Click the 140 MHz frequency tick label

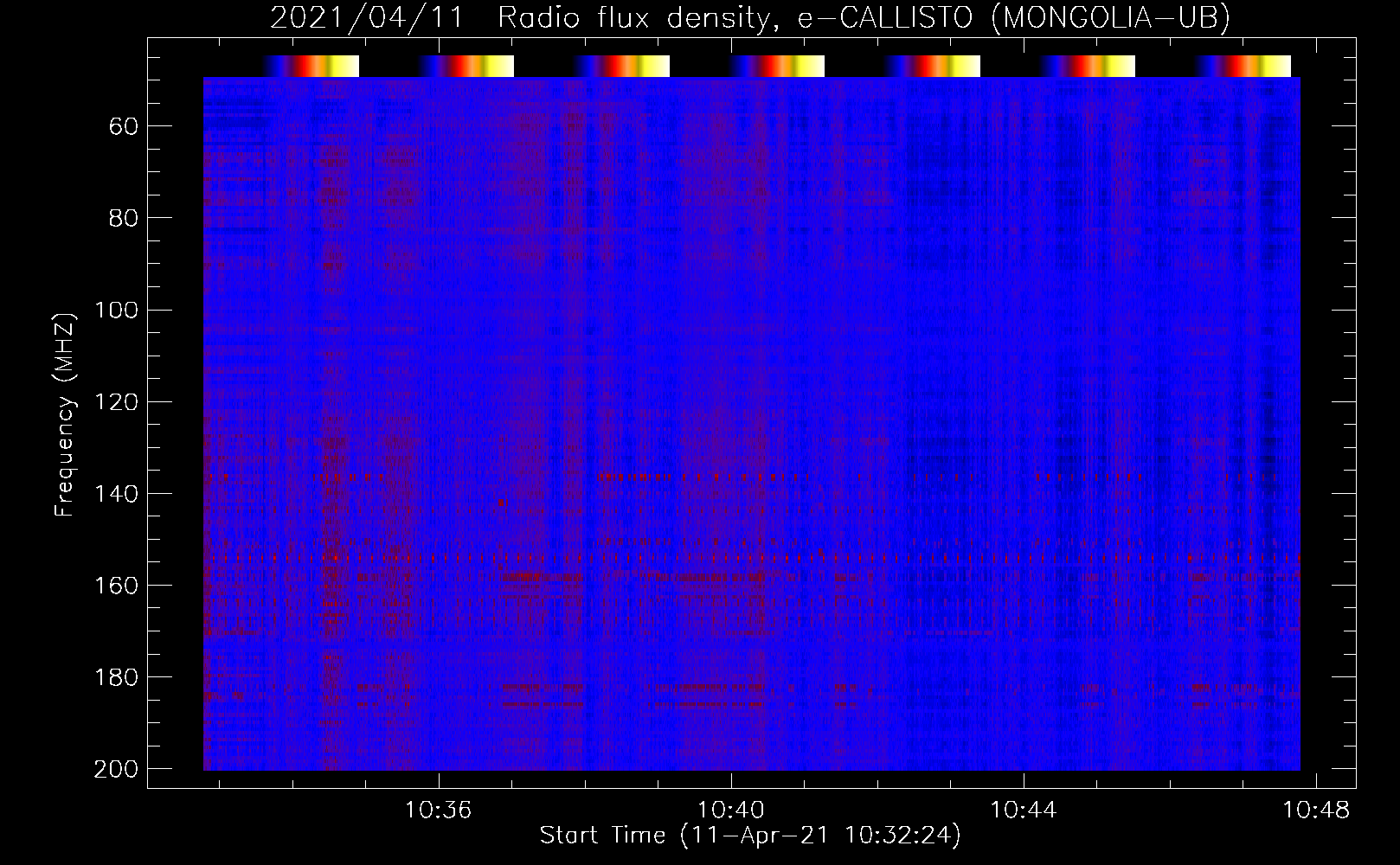(117, 493)
